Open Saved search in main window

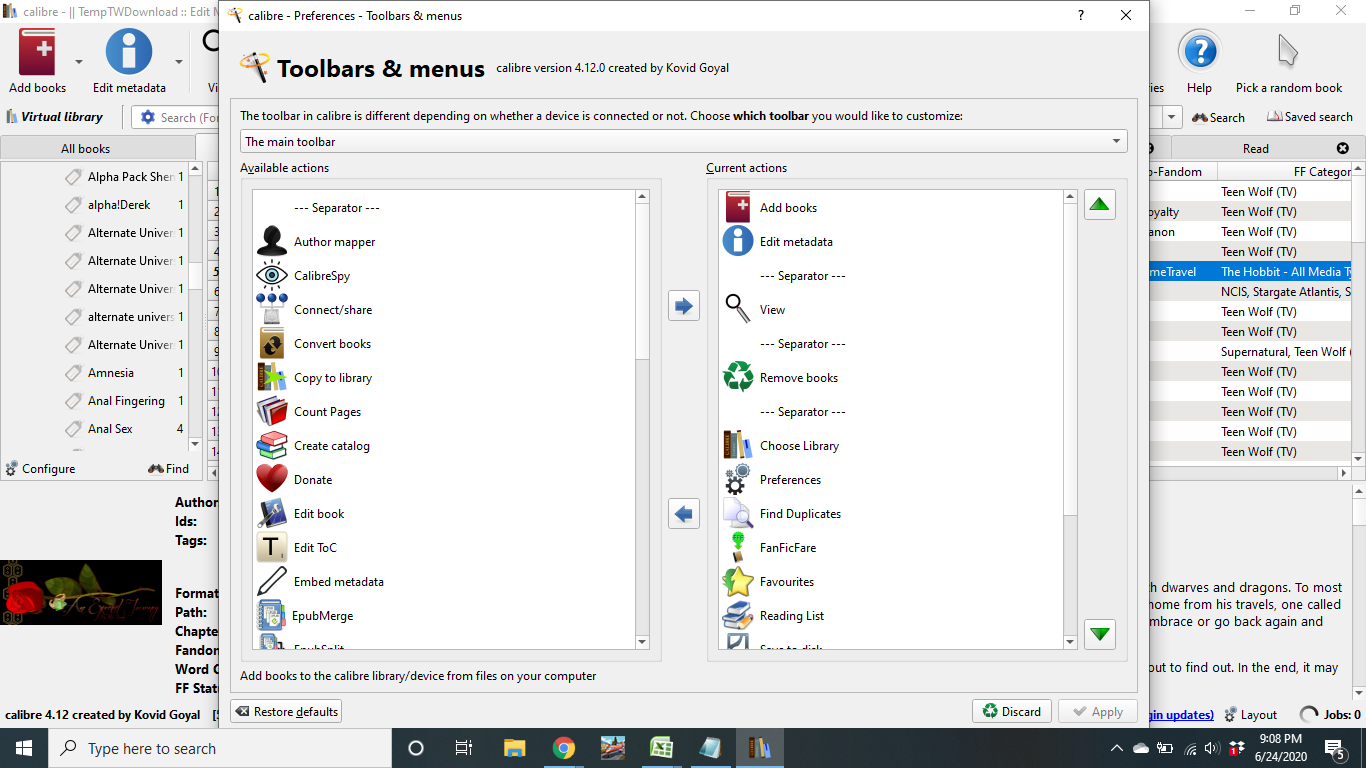coord(1309,117)
